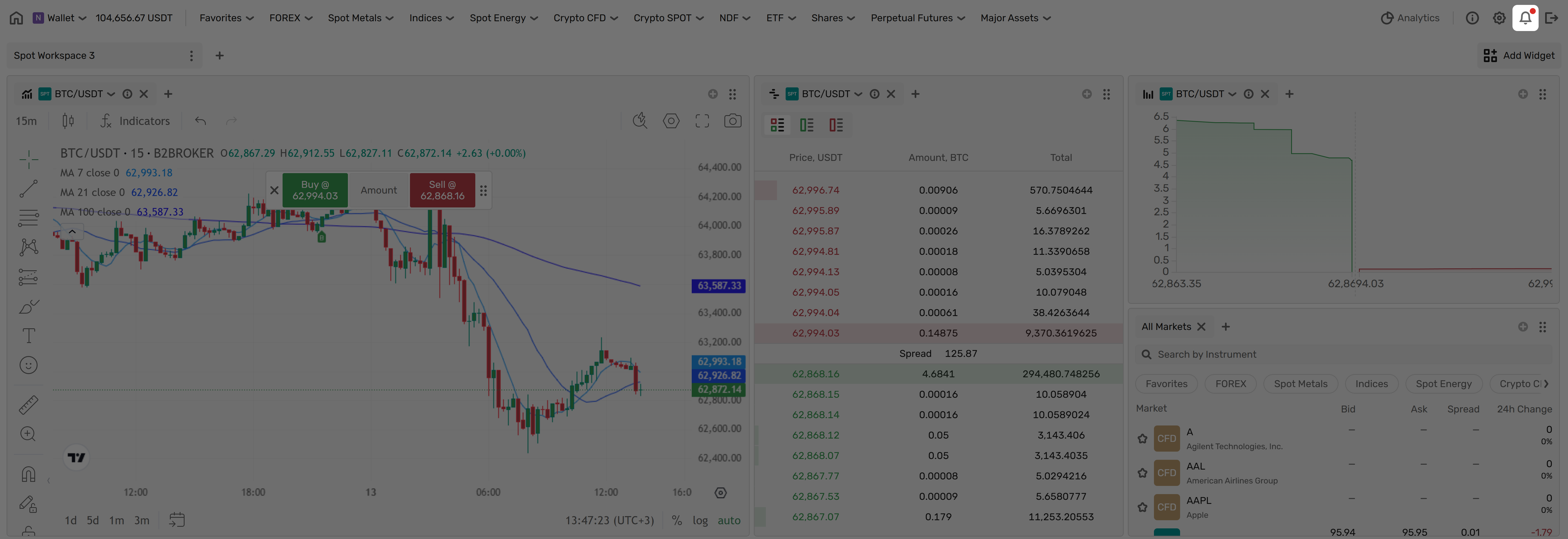The height and width of the screenshot is (539, 1568).
Task: Undo last chart action
Action: coord(200,121)
